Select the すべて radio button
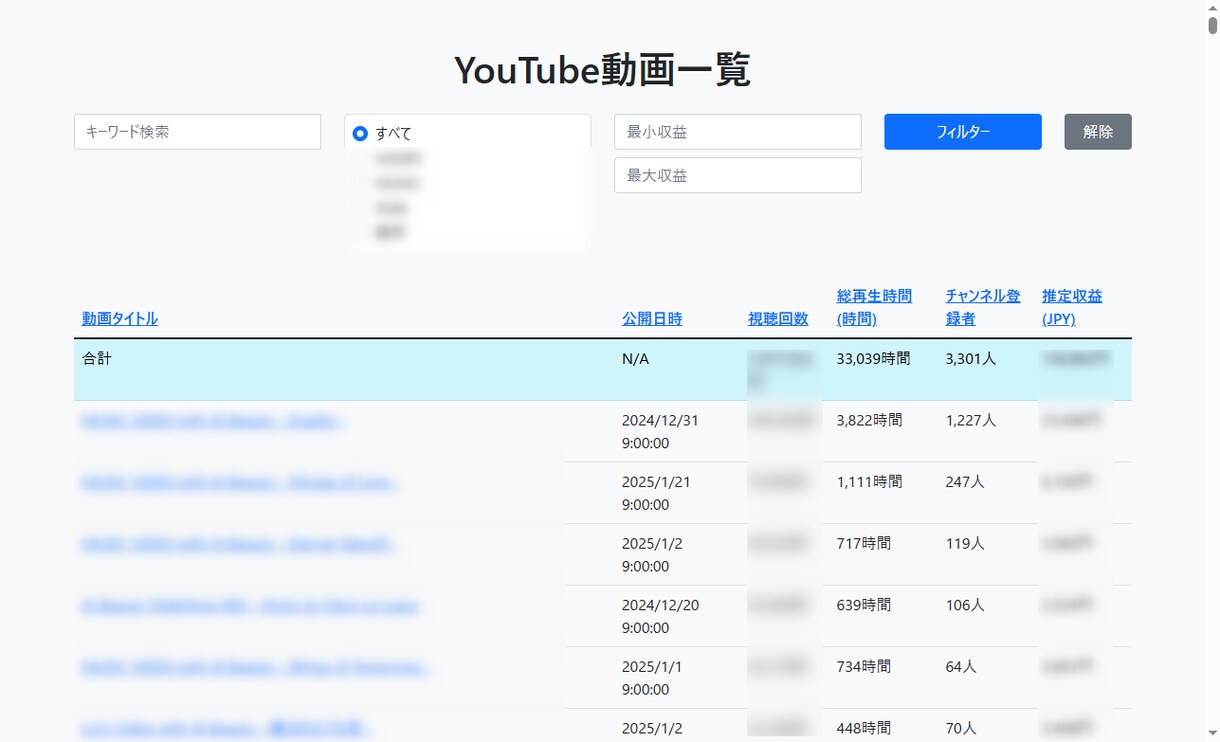 [x=360, y=133]
